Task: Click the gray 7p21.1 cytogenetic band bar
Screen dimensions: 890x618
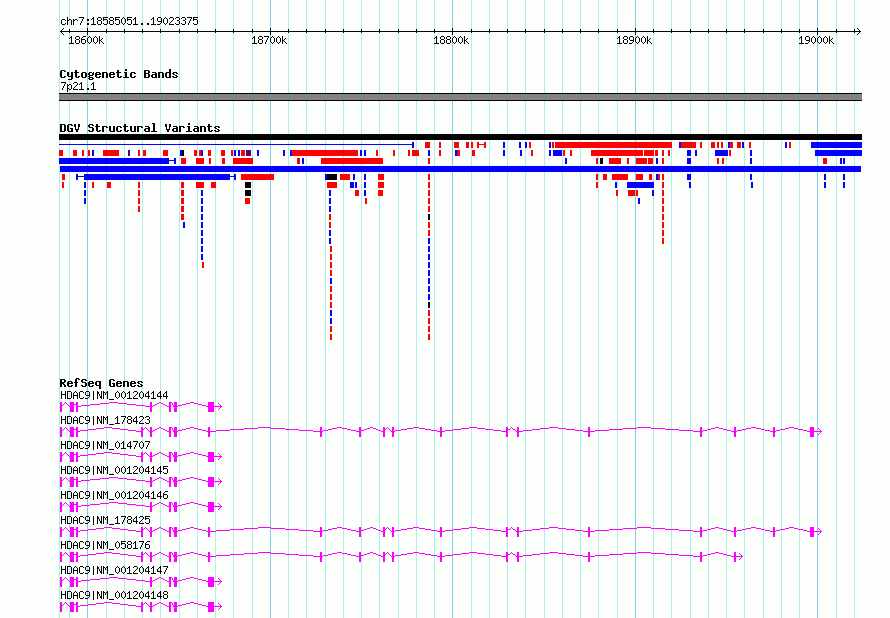Action: [x=460, y=97]
